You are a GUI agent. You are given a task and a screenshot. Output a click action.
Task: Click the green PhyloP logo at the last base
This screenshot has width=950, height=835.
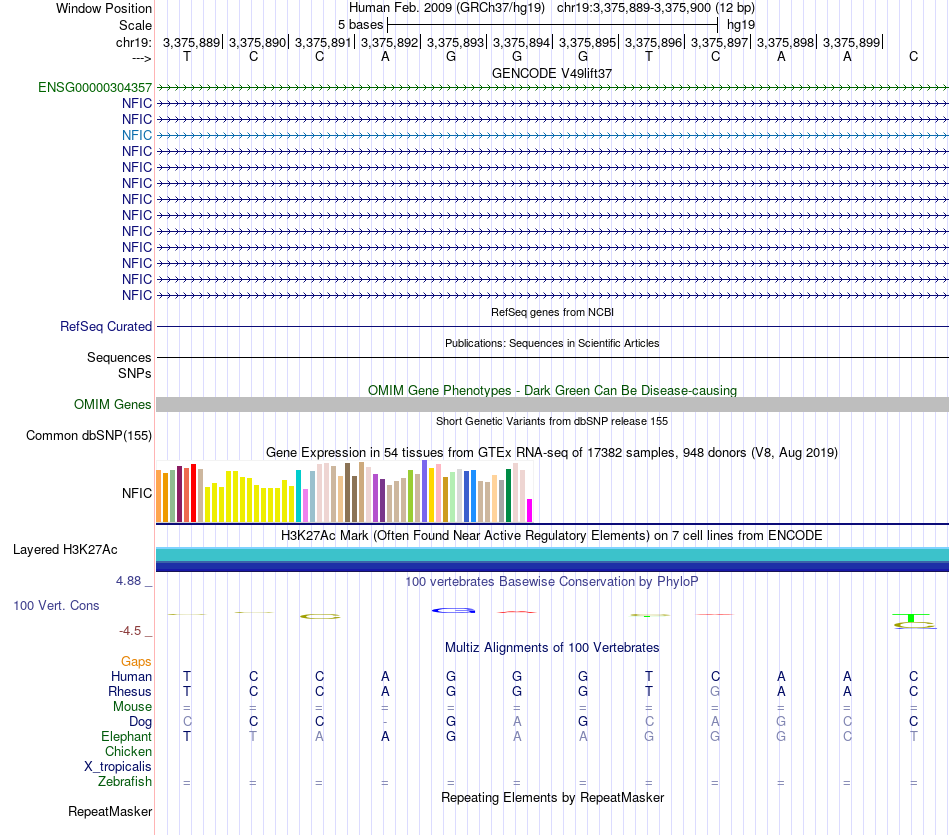911,618
